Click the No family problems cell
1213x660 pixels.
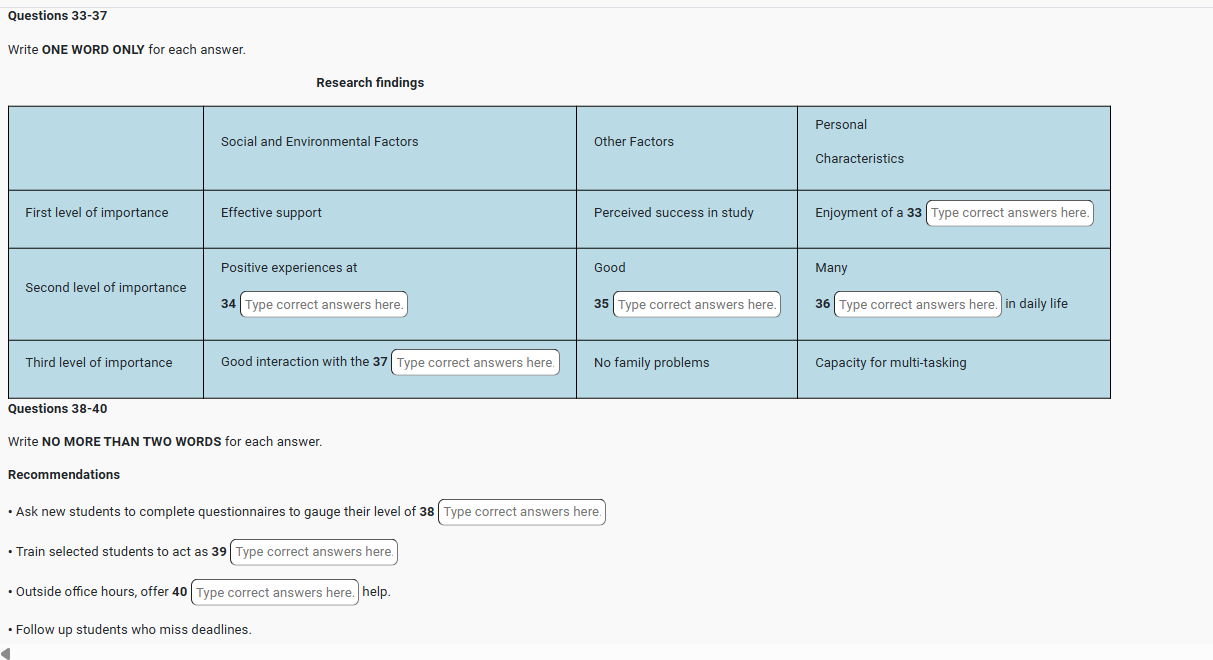pos(651,363)
